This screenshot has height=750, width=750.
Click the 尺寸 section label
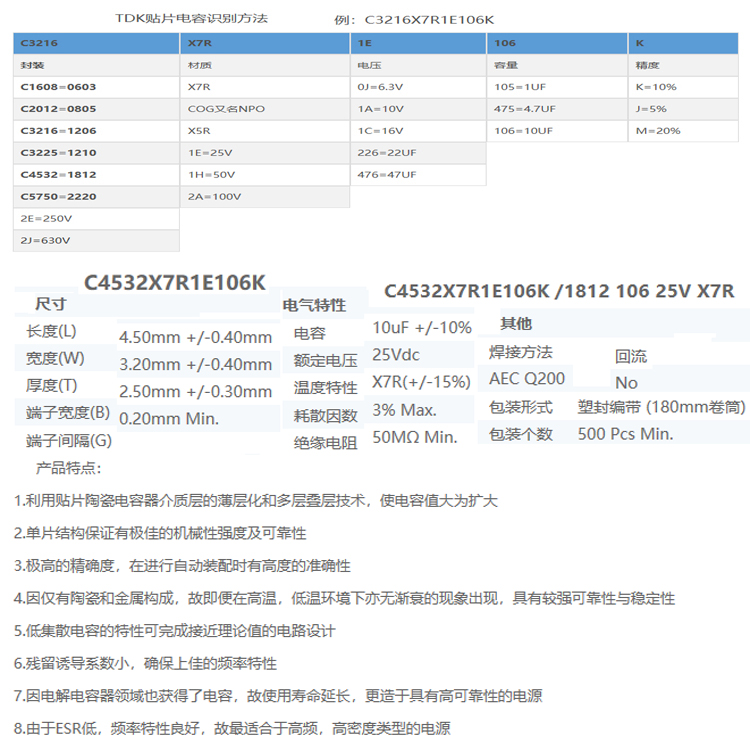[51, 304]
